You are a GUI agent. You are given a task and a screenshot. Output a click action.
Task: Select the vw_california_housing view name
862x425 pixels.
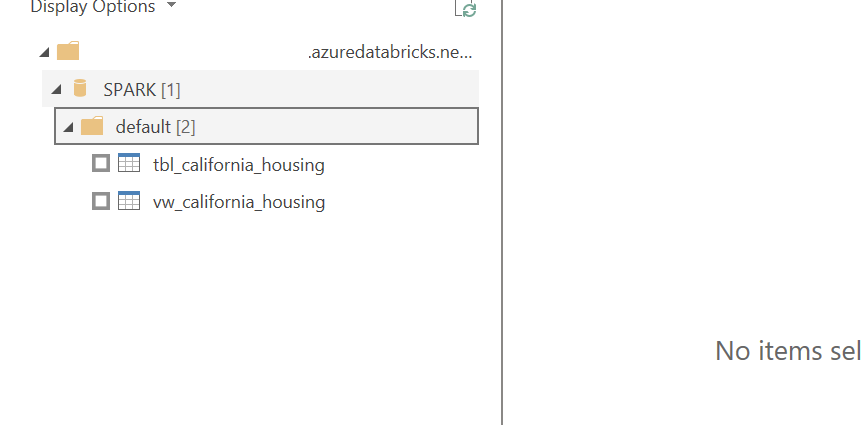(x=239, y=202)
